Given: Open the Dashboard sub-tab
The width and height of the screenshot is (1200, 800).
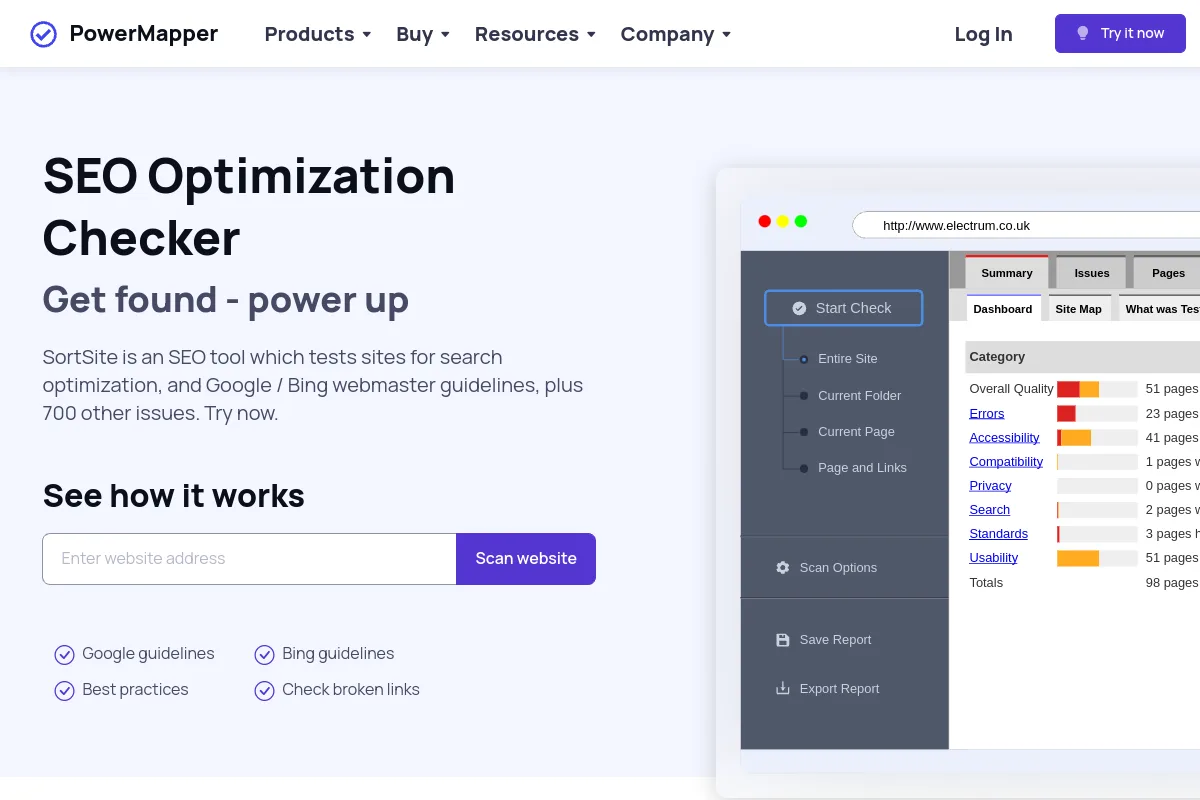Looking at the screenshot, I should coord(1003,309).
